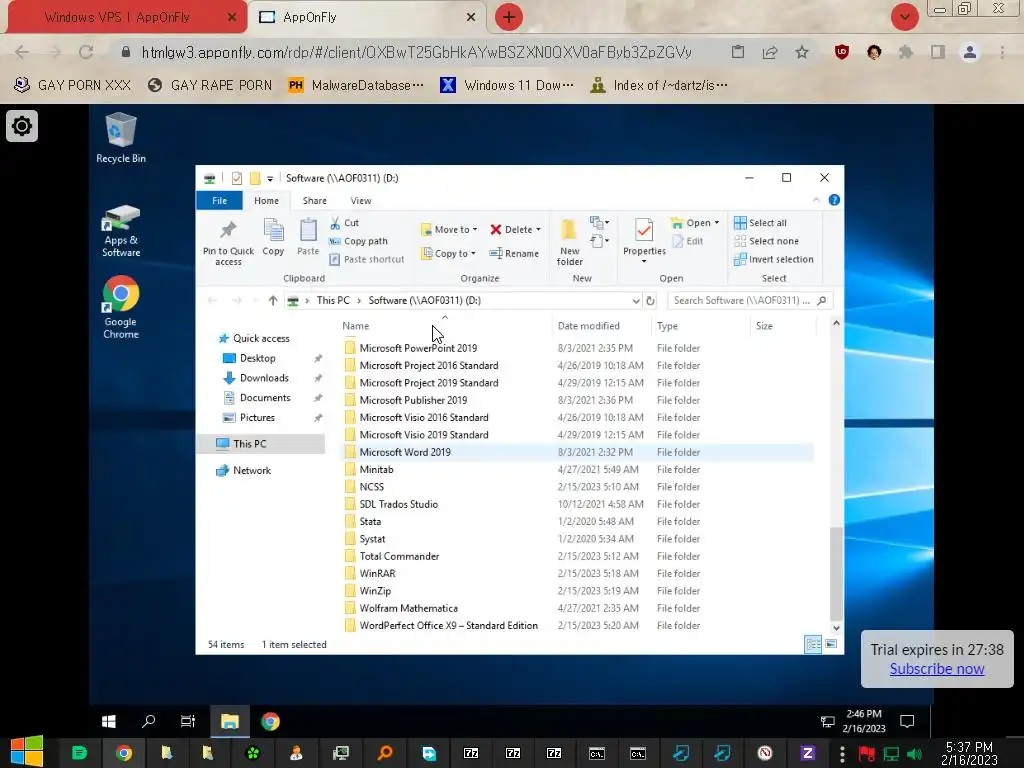
Task: Click Select none in ribbon
Action: point(766,241)
